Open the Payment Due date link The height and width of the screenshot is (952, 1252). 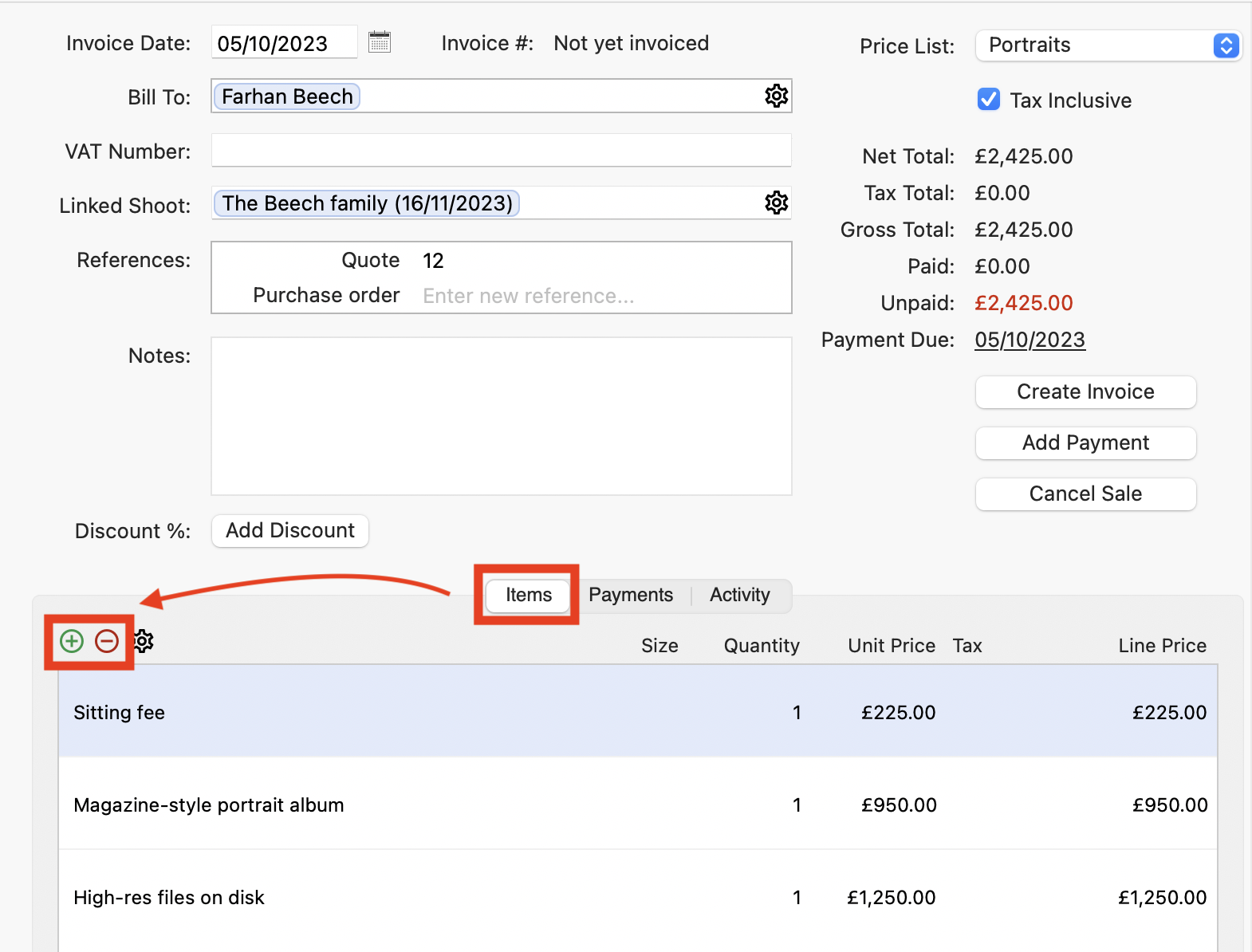(1030, 340)
